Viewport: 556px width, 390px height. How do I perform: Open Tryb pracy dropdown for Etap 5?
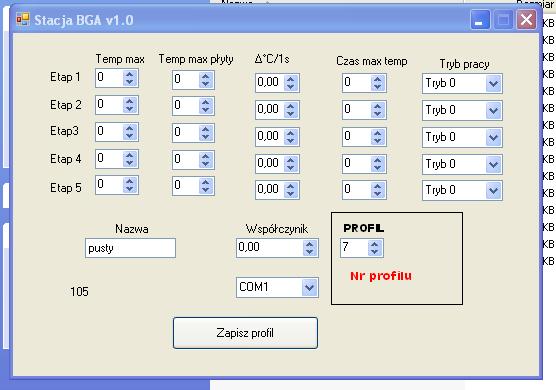click(493, 191)
